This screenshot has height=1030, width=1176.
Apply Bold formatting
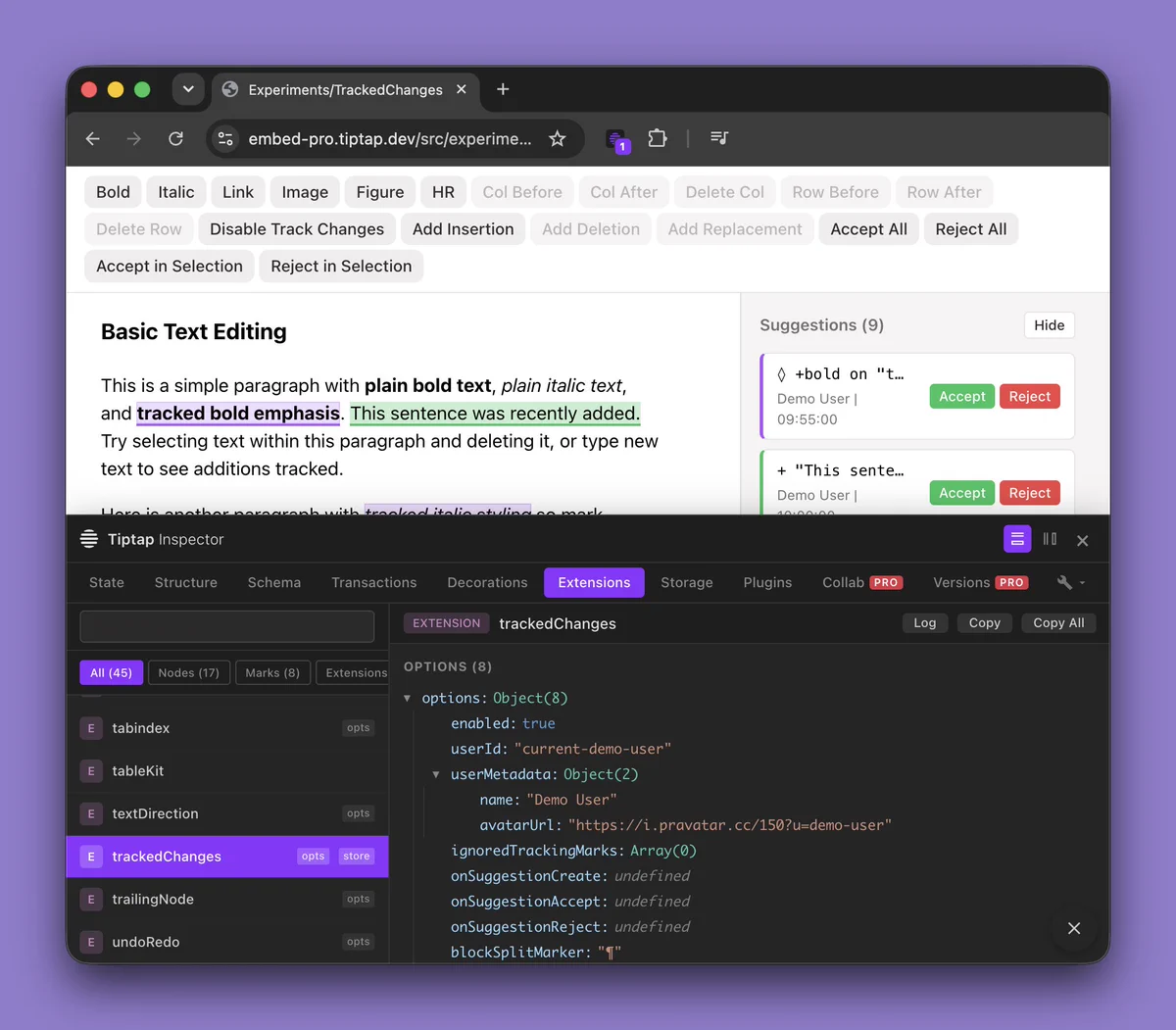pyautogui.click(x=113, y=192)
